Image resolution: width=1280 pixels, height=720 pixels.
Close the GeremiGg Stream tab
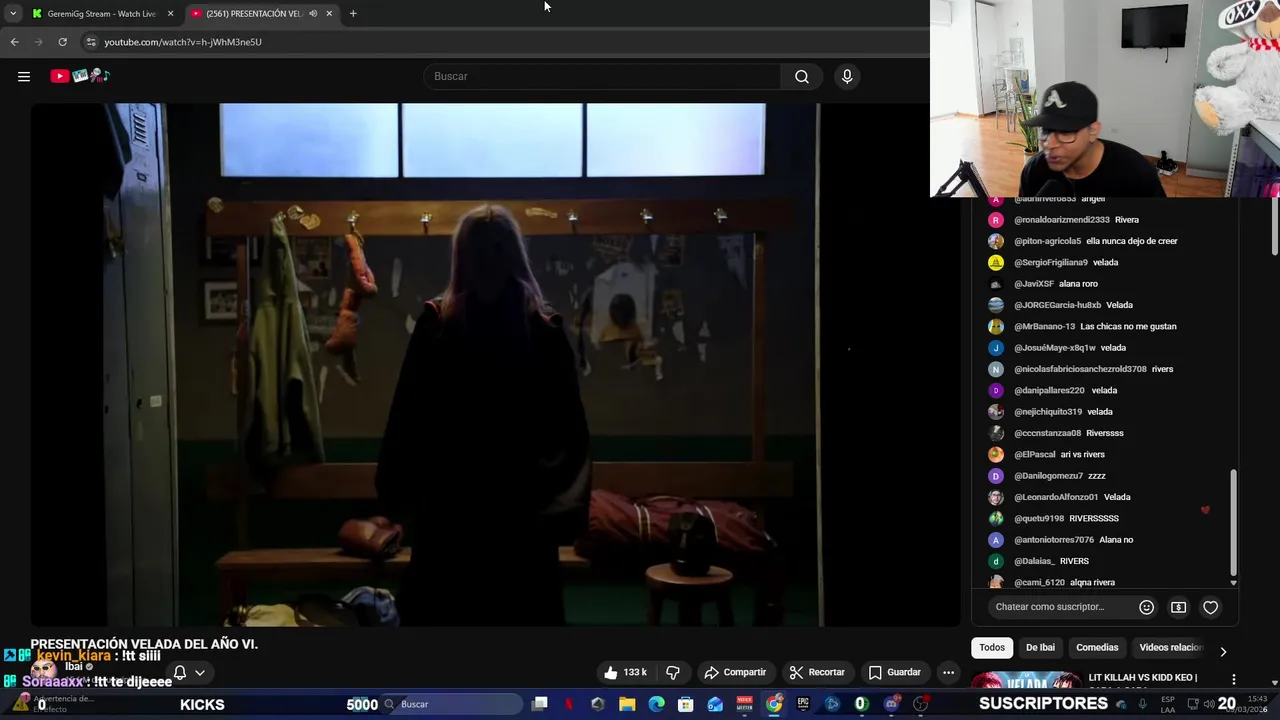coord(170,13)
